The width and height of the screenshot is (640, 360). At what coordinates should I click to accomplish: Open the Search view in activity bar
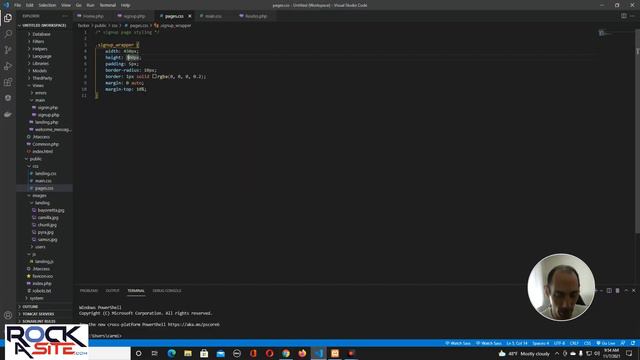(x=8, y=34)
